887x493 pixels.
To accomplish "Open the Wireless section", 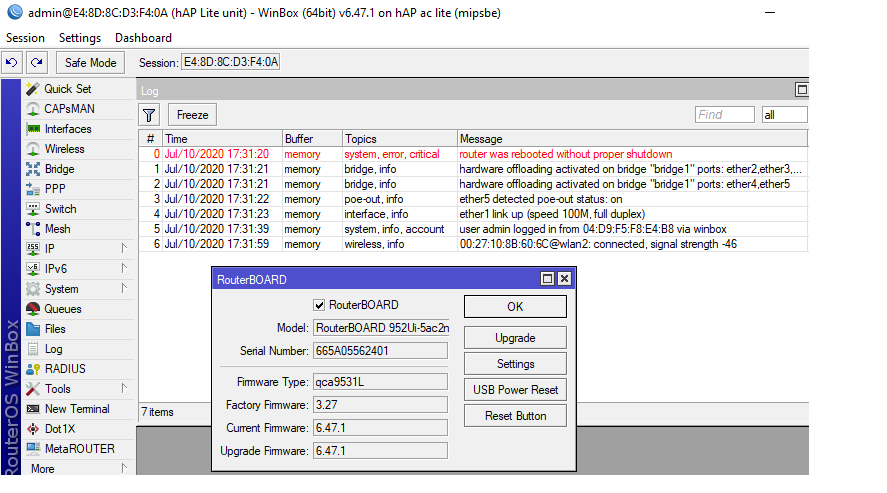I will click(64, 149).
